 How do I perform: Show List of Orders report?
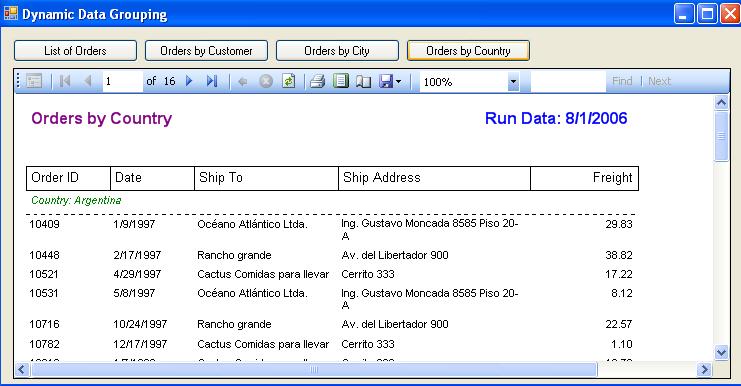76,51
